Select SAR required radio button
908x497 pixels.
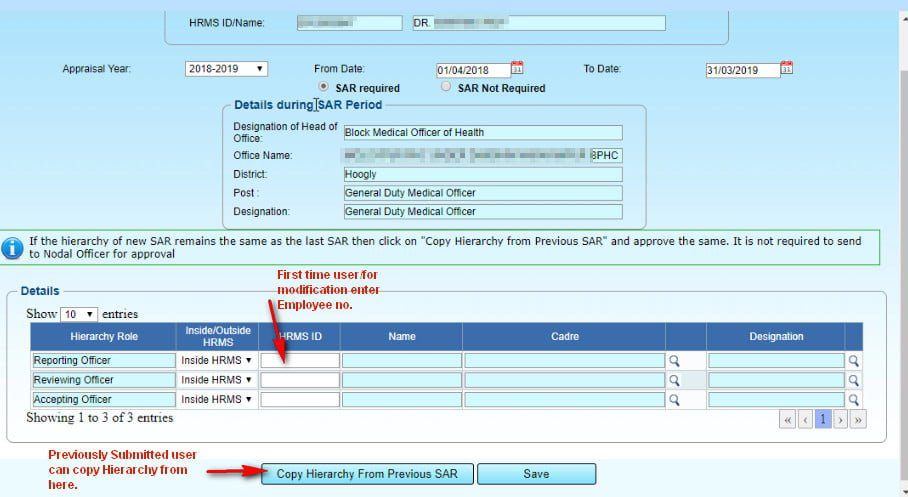tap(323, 86)
